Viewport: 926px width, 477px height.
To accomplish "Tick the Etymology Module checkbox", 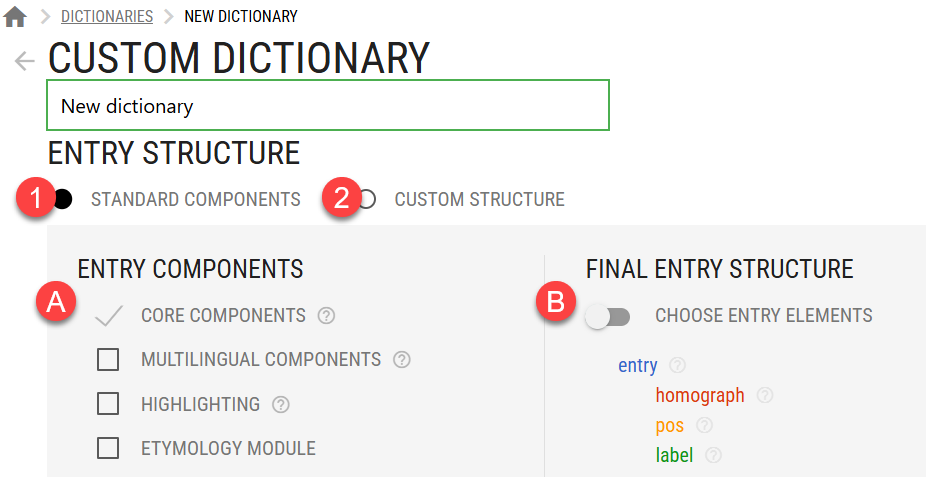I will click(x=107, y=449).
